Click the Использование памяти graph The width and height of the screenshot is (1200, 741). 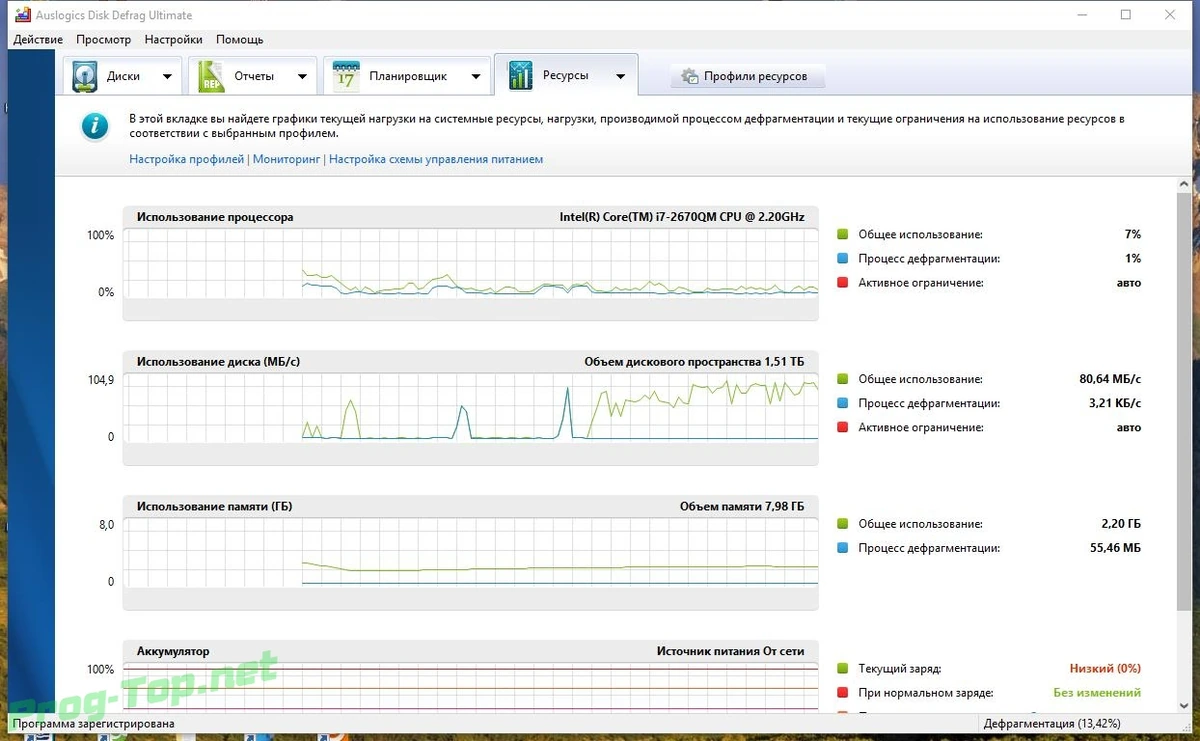point(470,552)
